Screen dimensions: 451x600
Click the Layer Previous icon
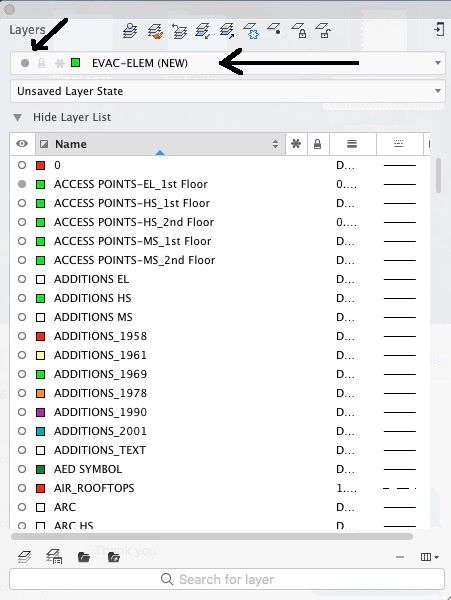(179, 31)
